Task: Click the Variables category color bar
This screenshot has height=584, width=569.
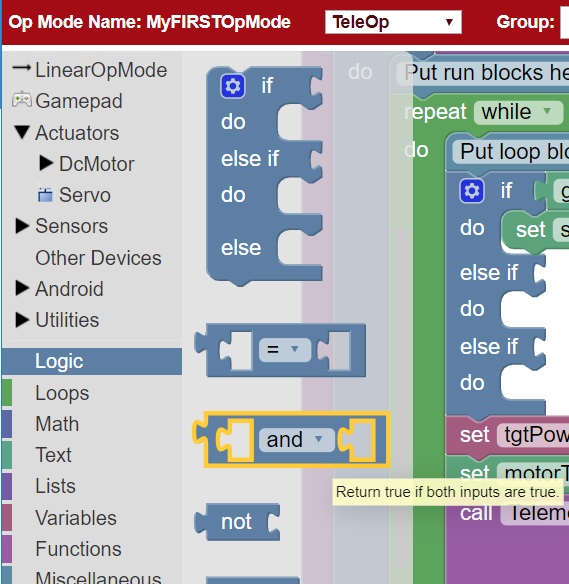Action: click(x=7, y=517)
